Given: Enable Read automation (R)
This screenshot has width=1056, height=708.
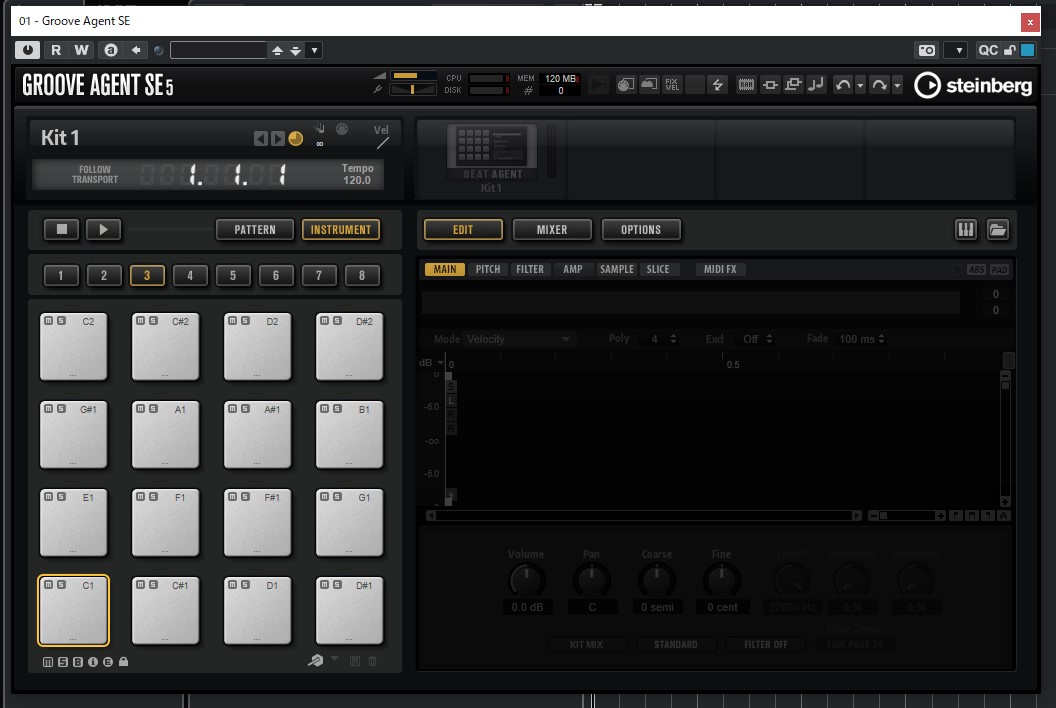Looking at the screenshot, I should click(56, 50).
